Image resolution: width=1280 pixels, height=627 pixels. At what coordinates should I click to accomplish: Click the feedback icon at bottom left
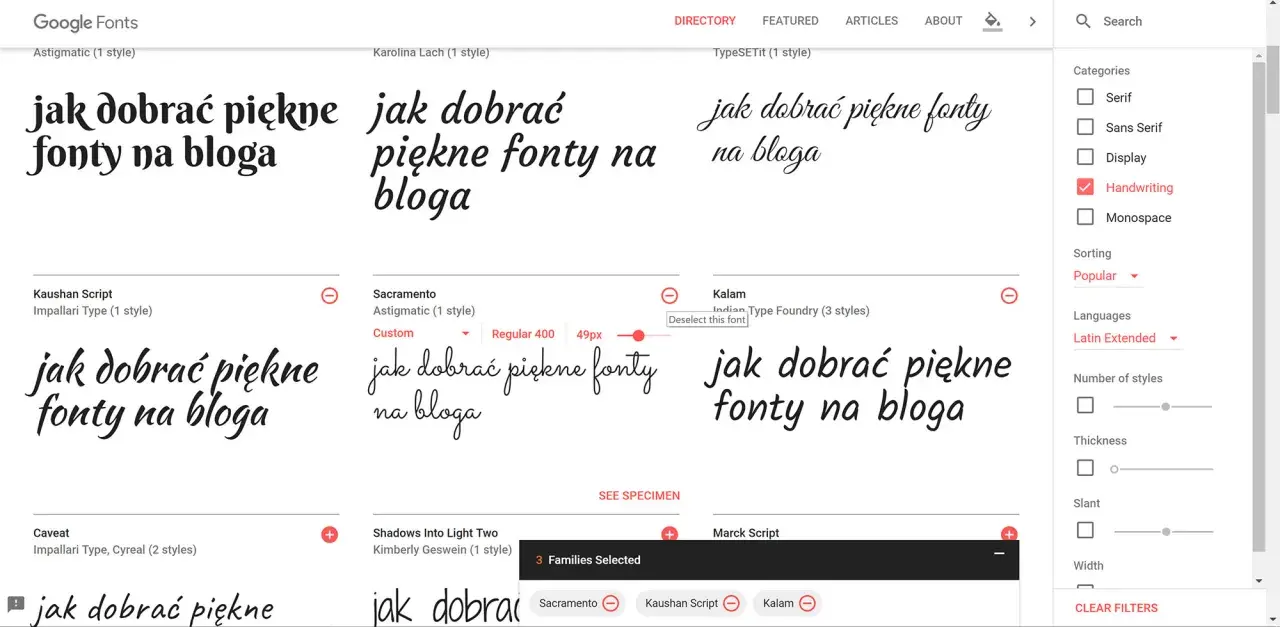click(x=16, y=604)
